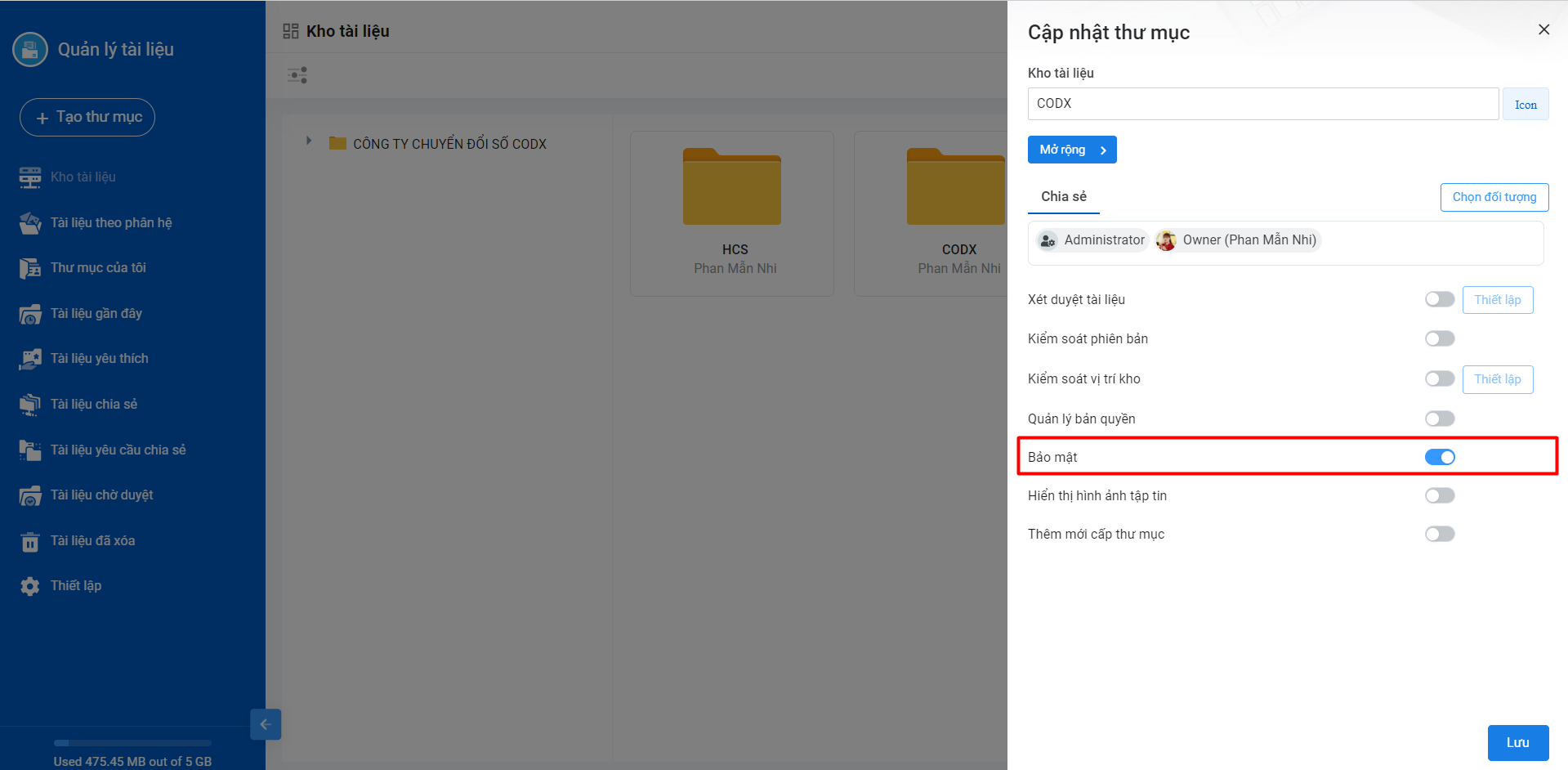Click the Kho tài liệu sidebar icon
The height and width of the screenshot is (770, 1568).
[30, 177]
